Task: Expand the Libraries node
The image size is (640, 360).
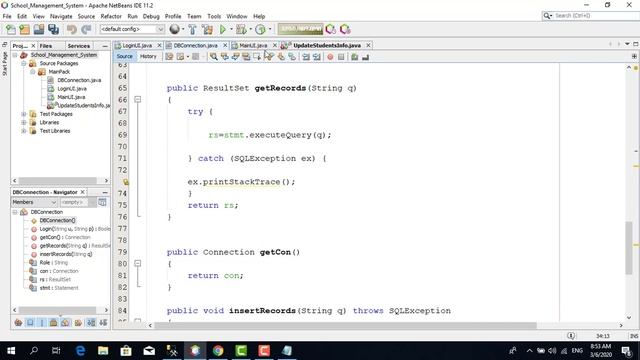Action: click(24, 122)
